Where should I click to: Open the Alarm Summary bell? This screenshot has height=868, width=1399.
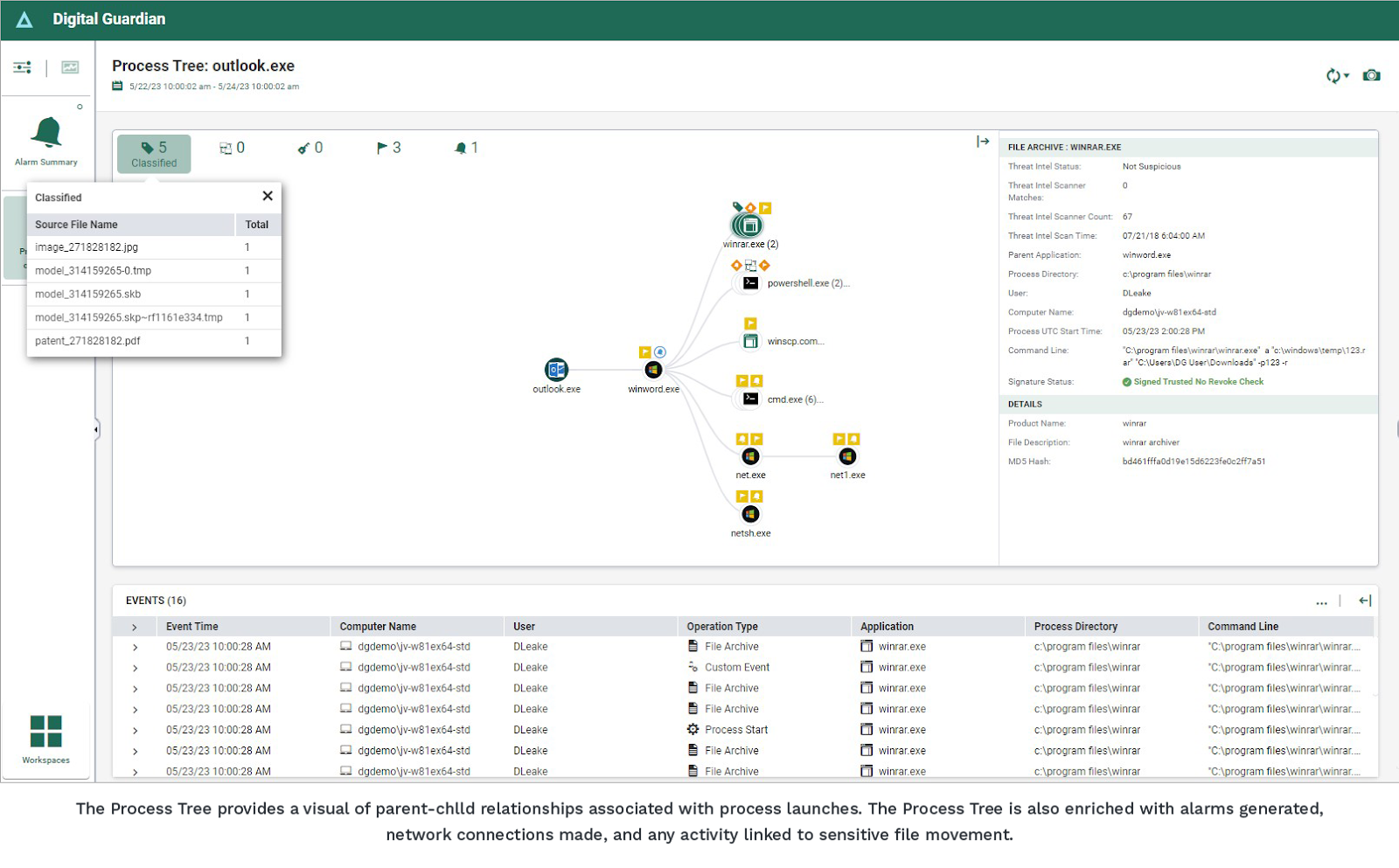(x=46, y=133)
